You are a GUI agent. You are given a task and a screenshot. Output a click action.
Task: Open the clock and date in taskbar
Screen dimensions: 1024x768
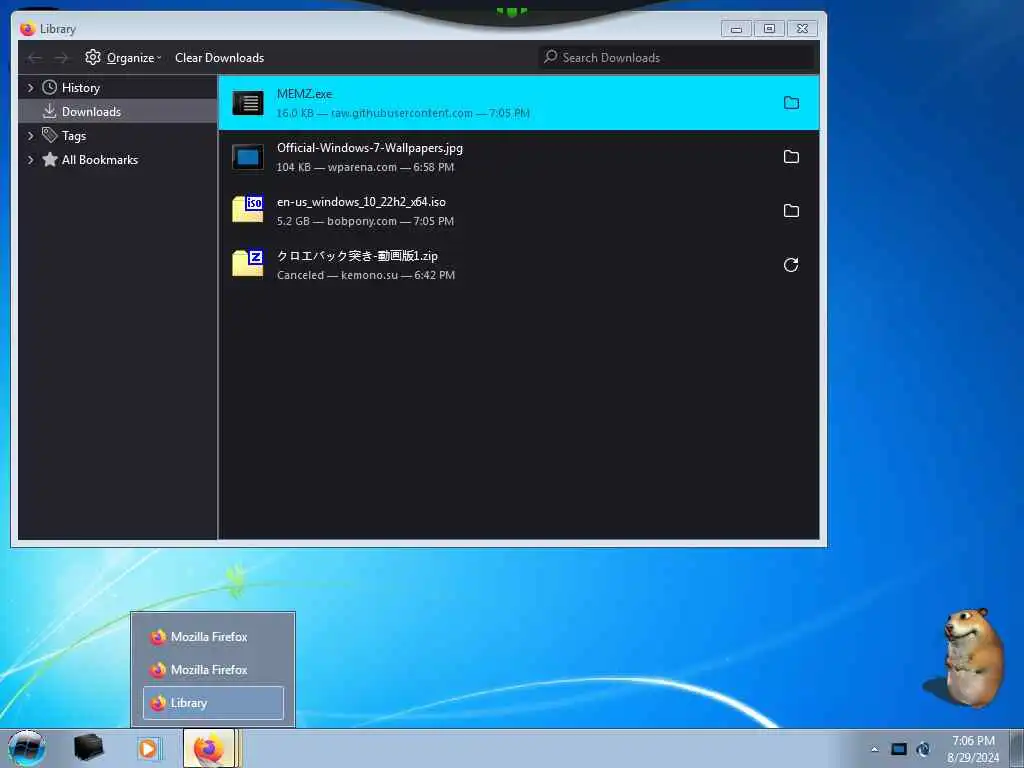coord(973,749)
